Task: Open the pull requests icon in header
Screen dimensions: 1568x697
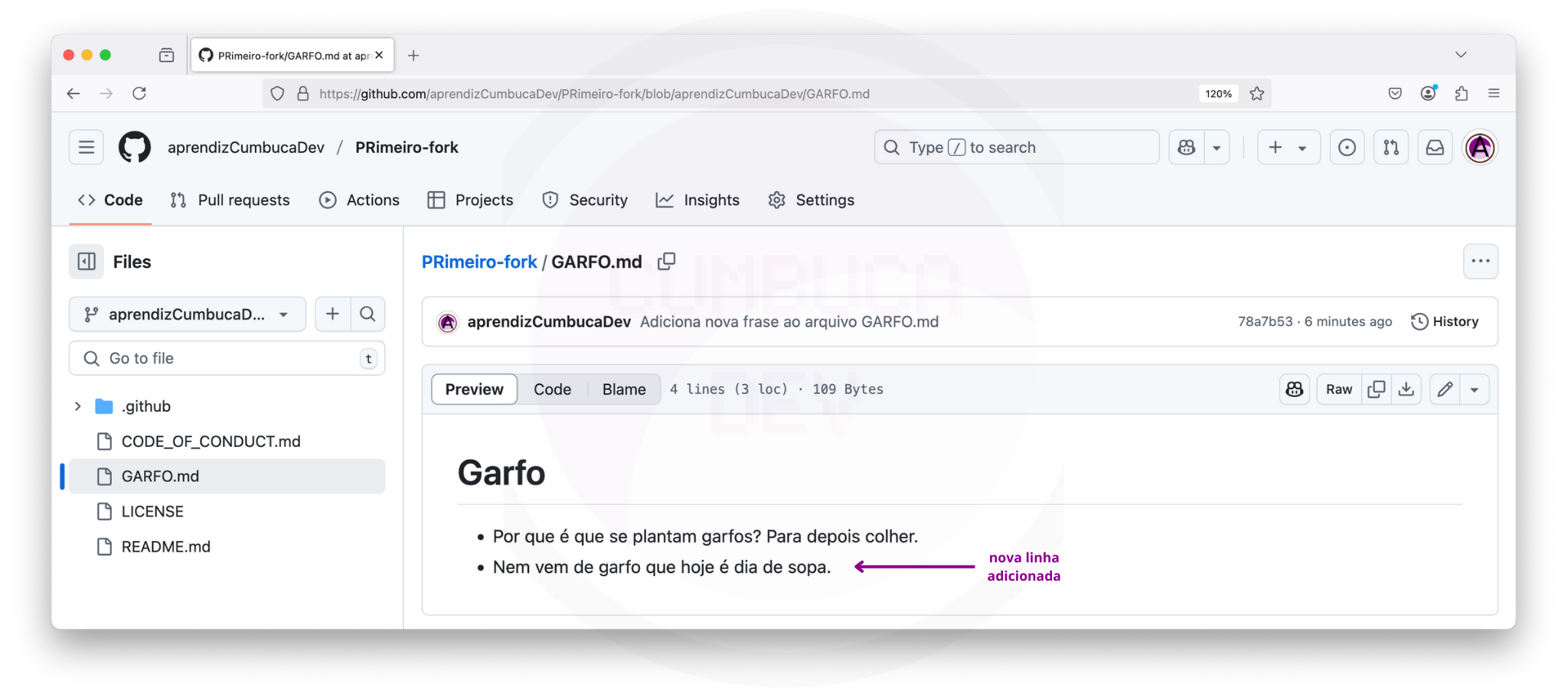Action: 1391,148
